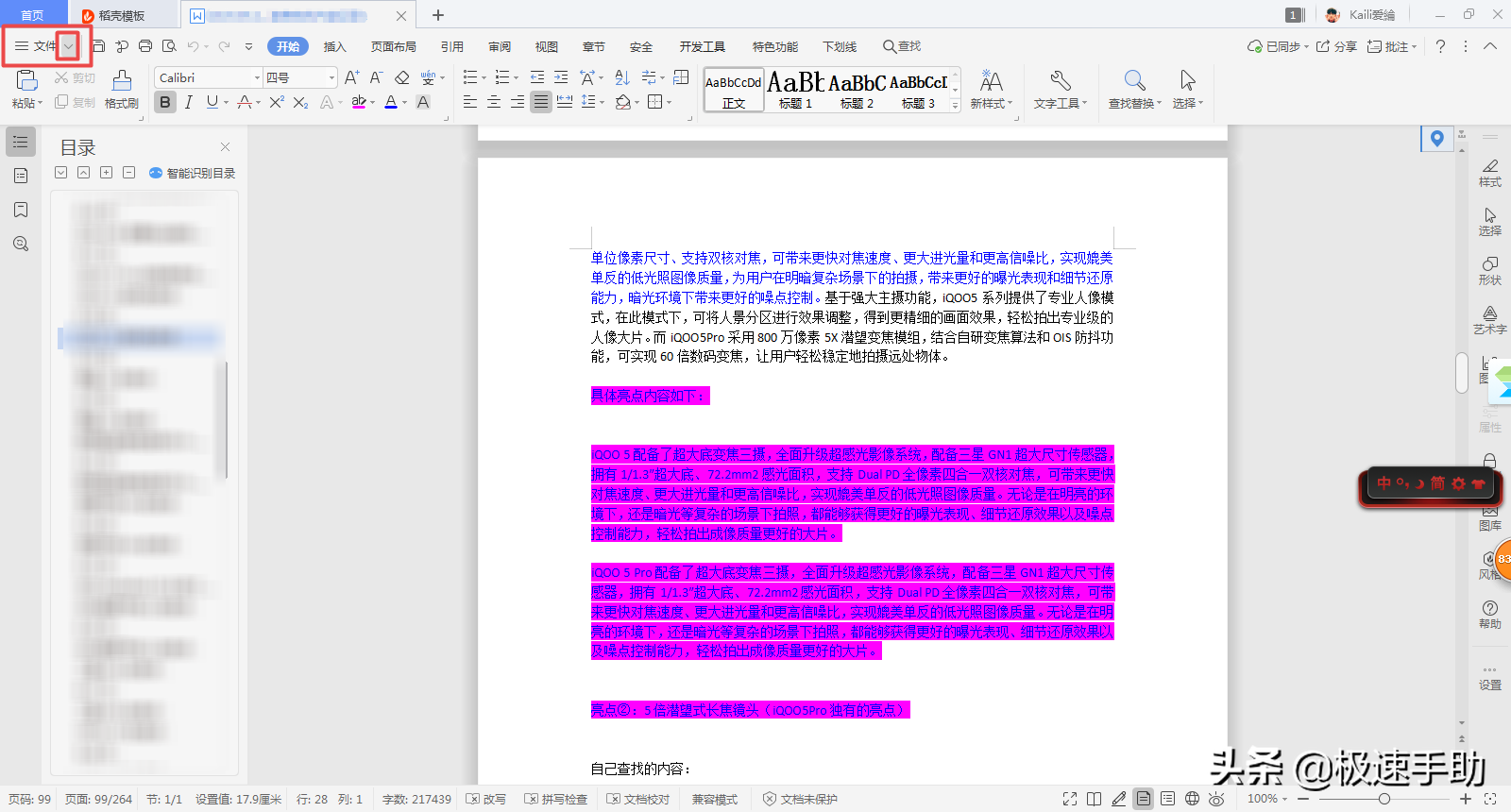Screen dimensions: 1511x812
Task: Toggle Italic formatting
Action: [189, 102]
